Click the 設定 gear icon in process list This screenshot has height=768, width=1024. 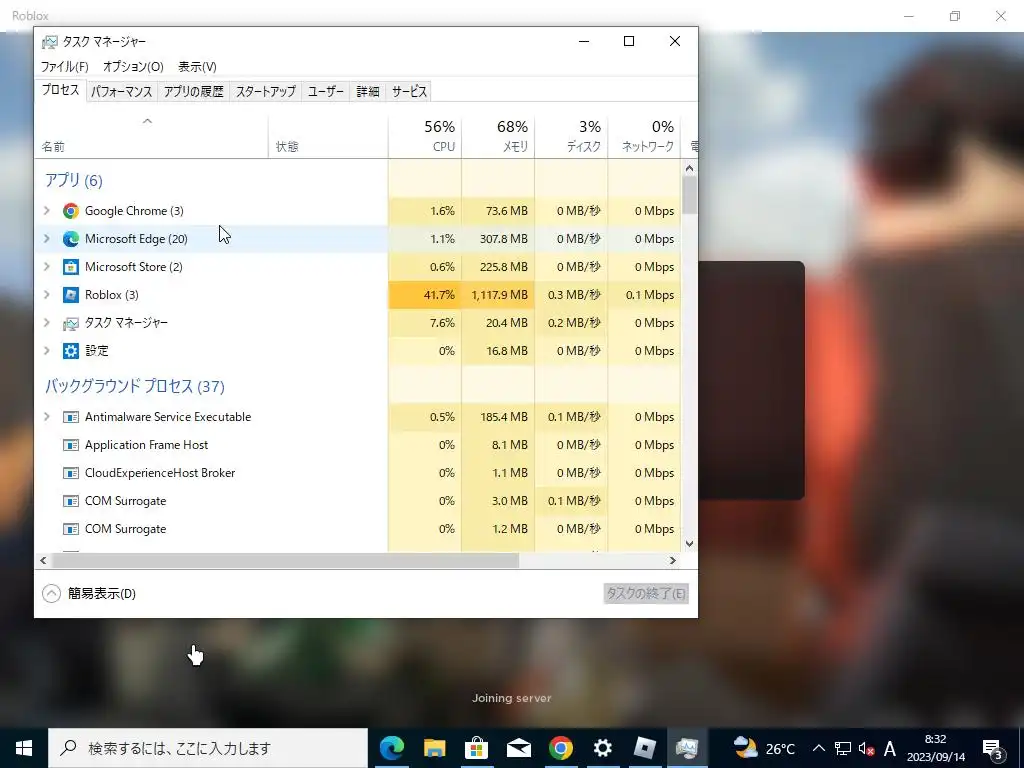click(x=71, y=351)
